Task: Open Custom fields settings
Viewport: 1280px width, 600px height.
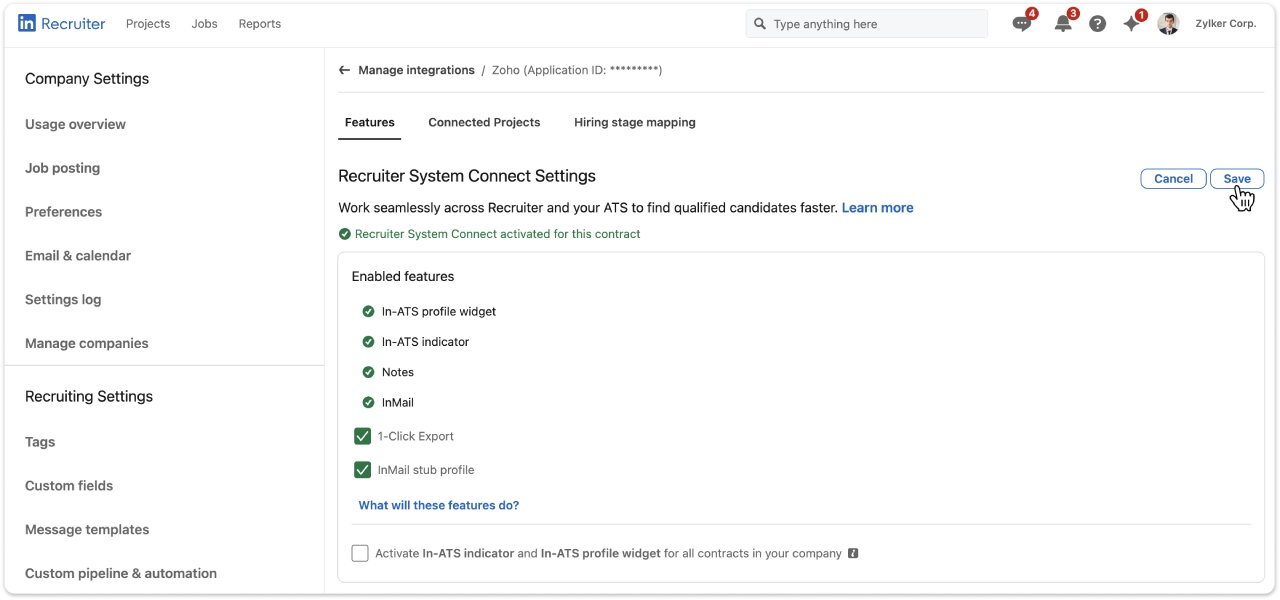Action: [x=69, y=486]
